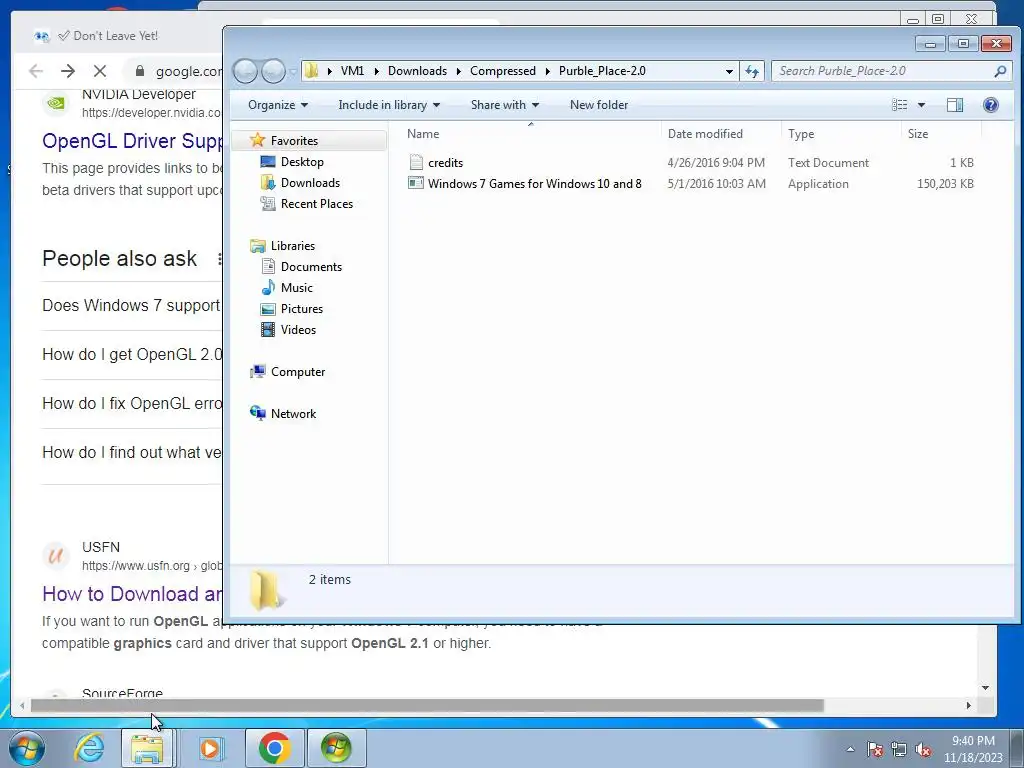This screenshot has height=768, width=1024.
Task: Click Chrome vertical scrollbar down arrow
Action: coord(985,687)
